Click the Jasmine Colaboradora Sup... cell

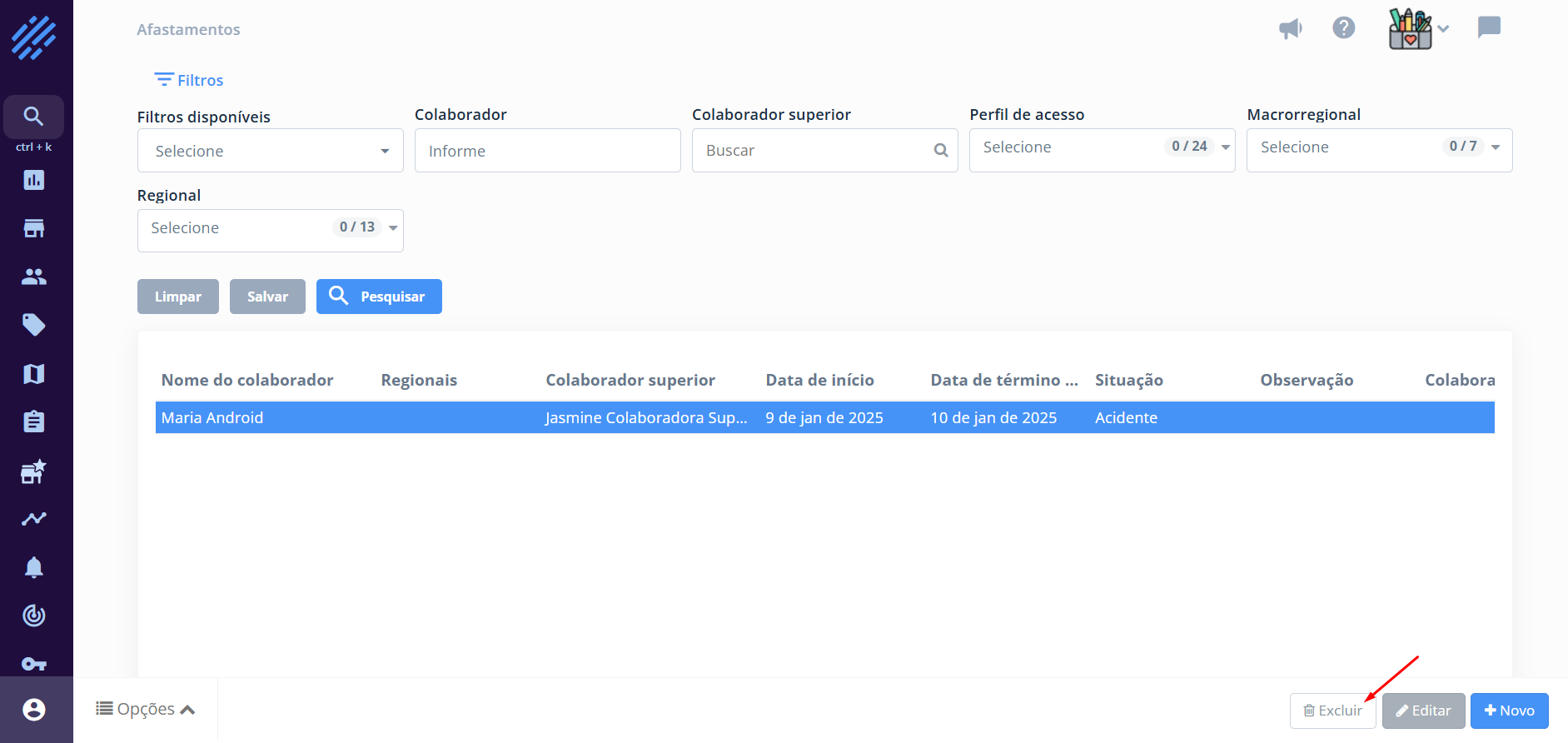646,417
